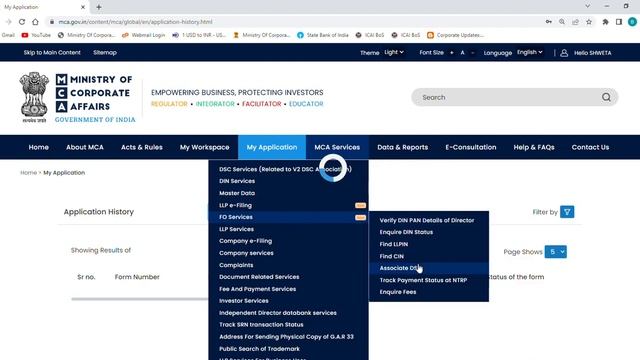Viewport: 640px width, 360px height.
Task: Open Theme Light dropdown
Action: click(394, 52)
